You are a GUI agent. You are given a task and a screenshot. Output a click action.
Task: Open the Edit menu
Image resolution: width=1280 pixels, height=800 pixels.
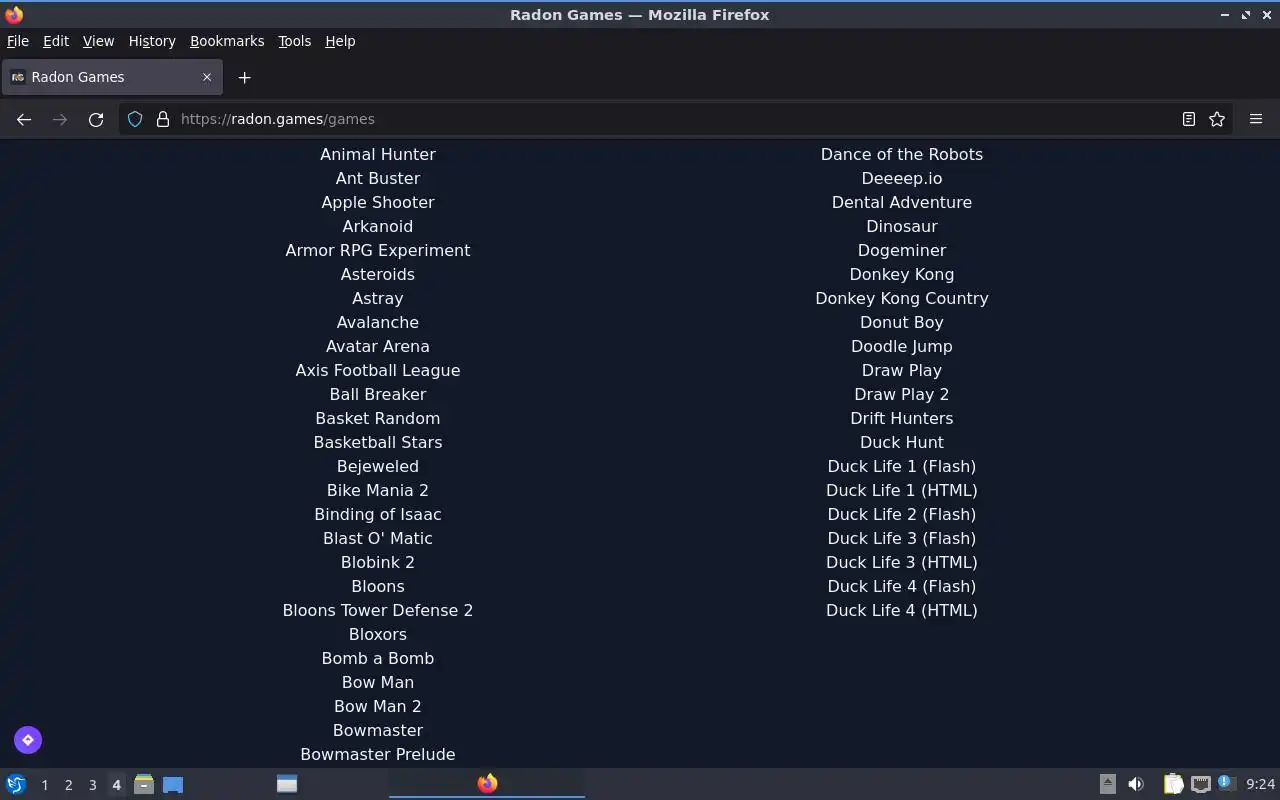pyautogui.click(x=56, y=41)
